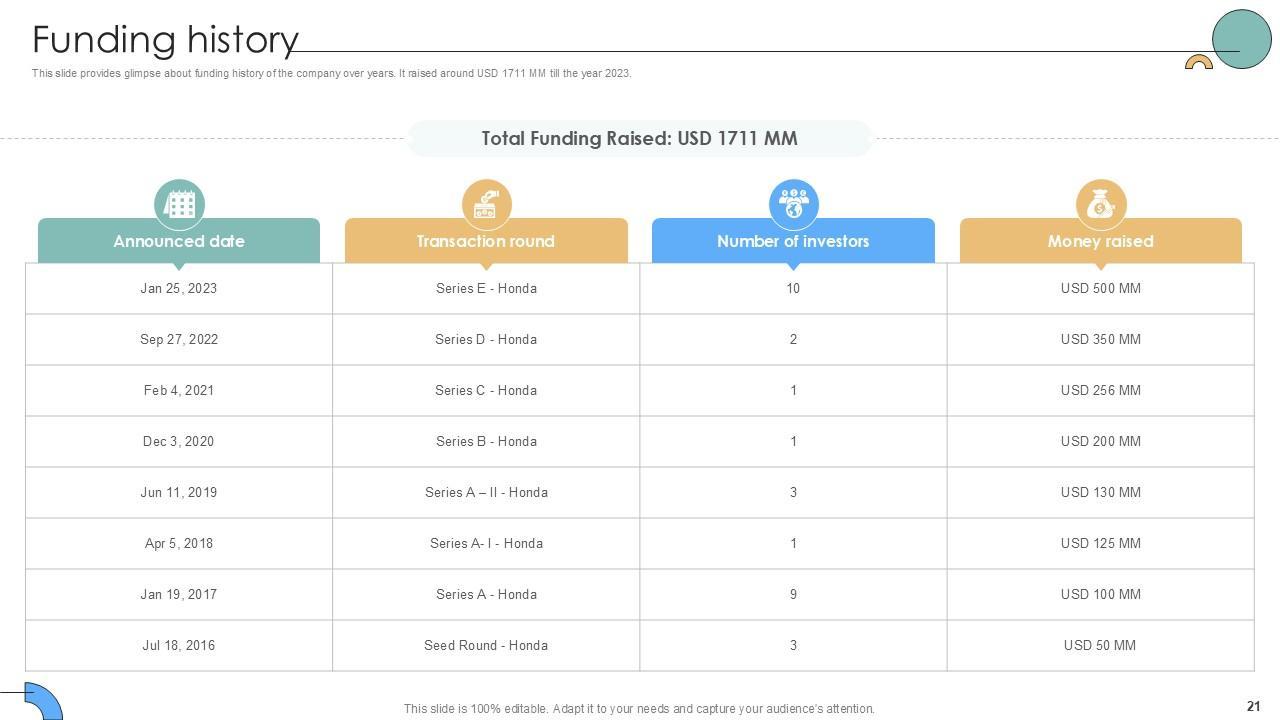Select the Announced date column header
Viewport: 1280px width, 720px height.
coord(179,241)
